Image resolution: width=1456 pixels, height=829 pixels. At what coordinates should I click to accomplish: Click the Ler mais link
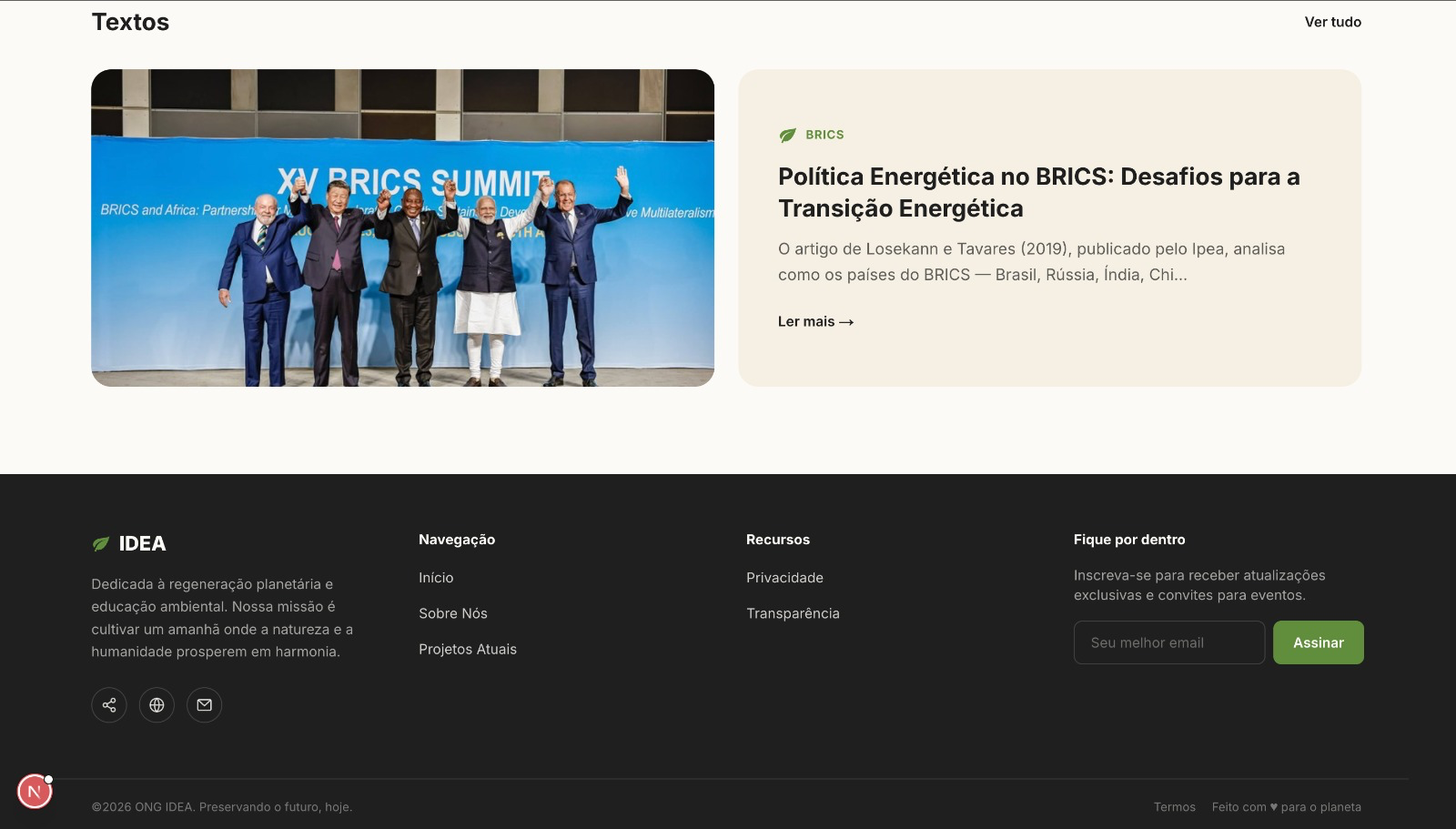click(x=815, y=321)
